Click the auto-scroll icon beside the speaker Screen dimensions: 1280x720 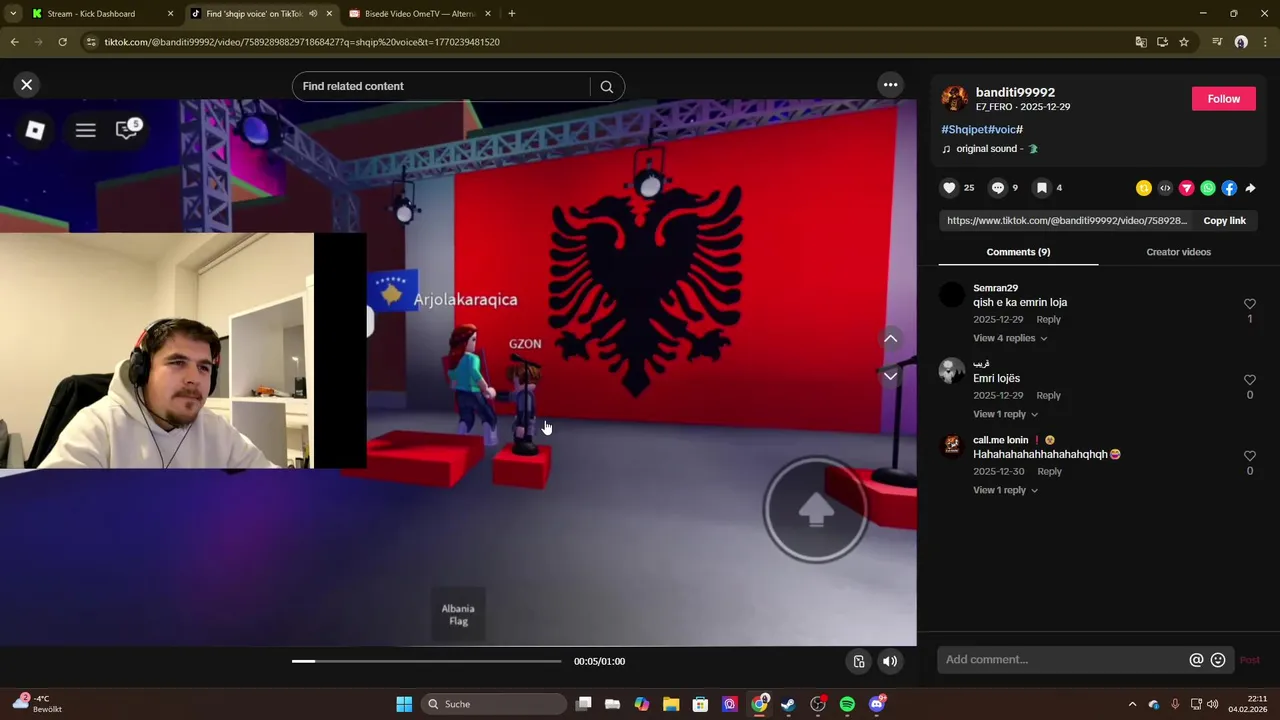(858, 661)
